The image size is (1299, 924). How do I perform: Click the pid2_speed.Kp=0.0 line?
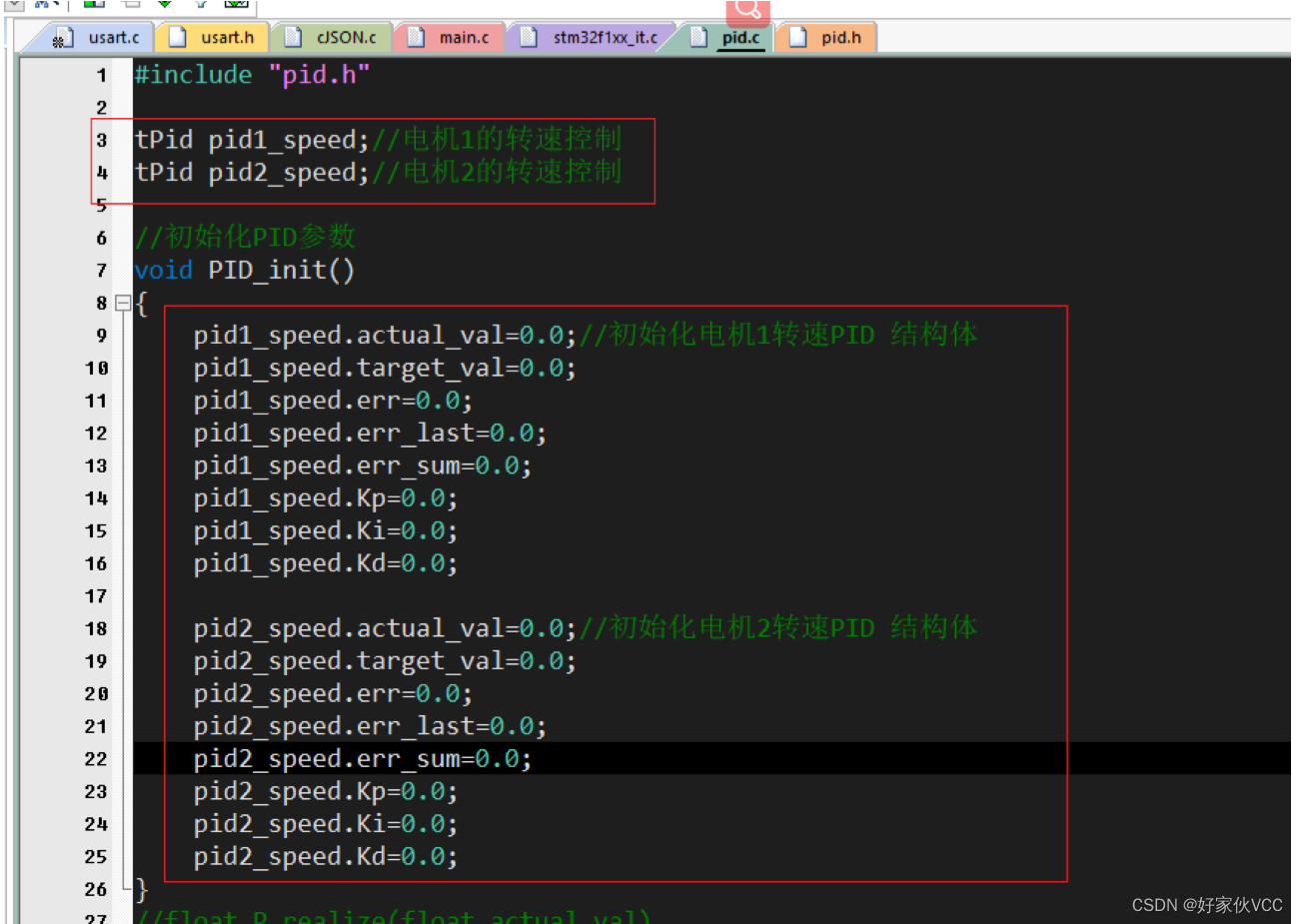[326, 792]
